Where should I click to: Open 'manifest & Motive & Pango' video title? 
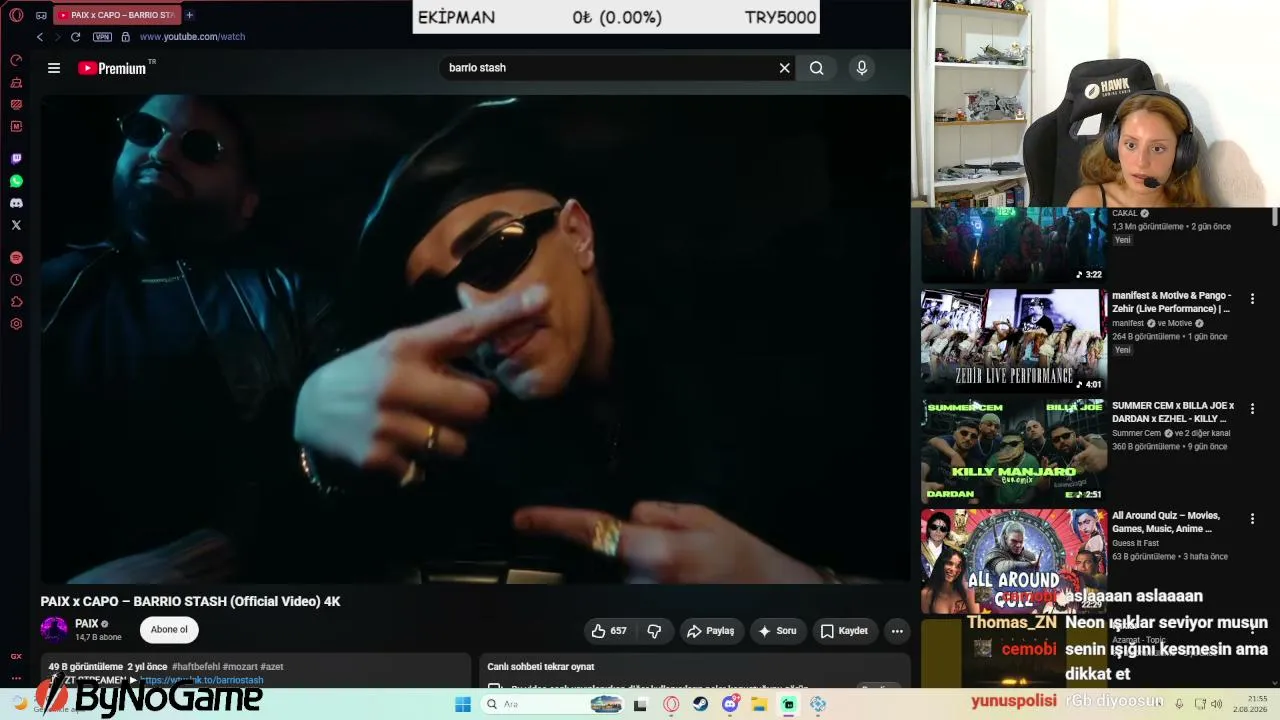click(x=1172, y=302)
